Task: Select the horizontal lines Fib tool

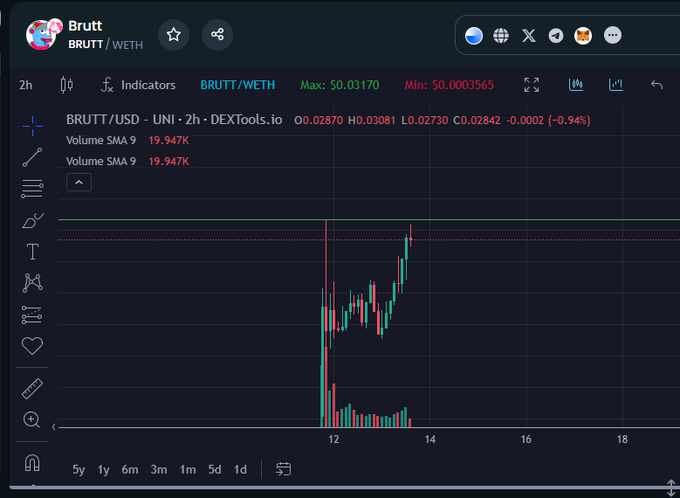Action: pos(33,189)
